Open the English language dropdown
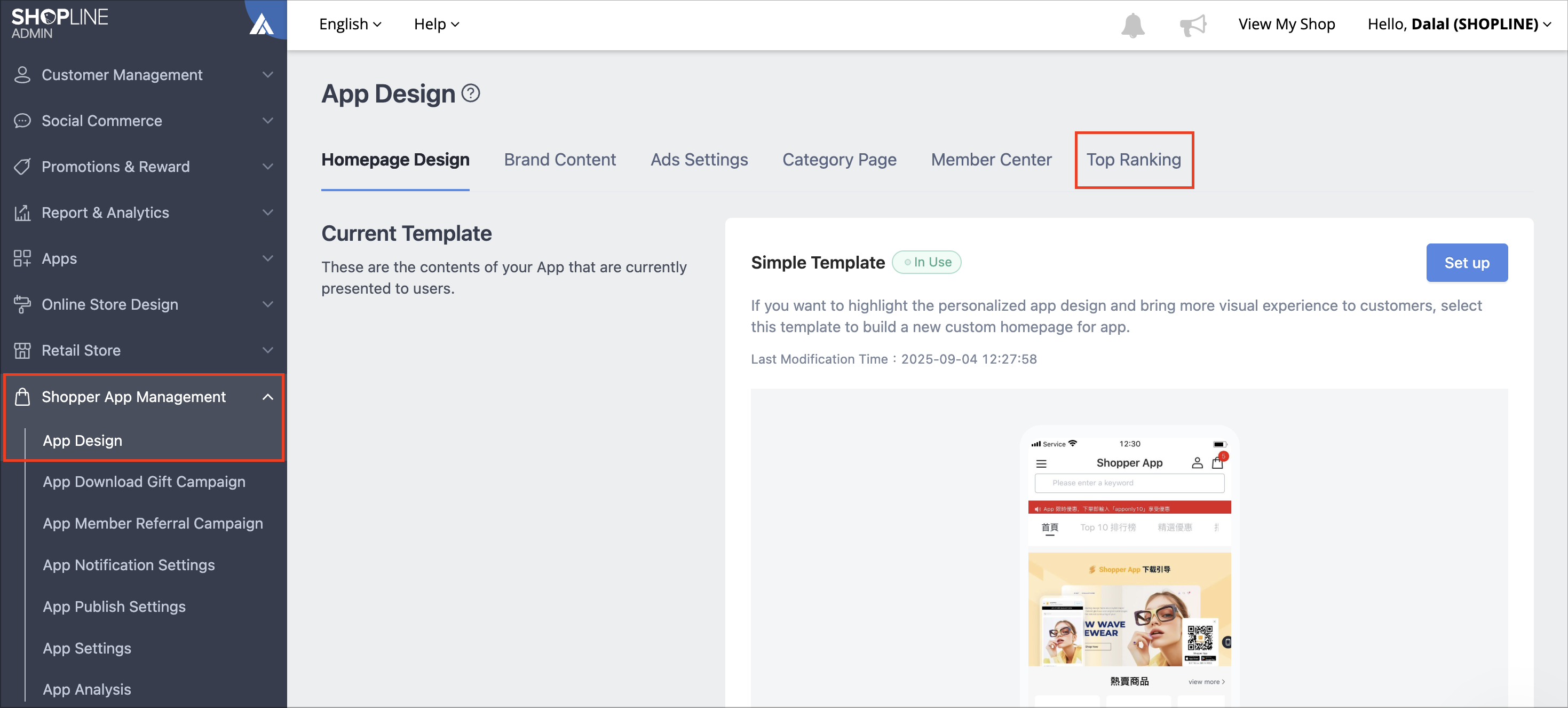The width and height of the screenshot is (1568, 708). click(350, 25)
